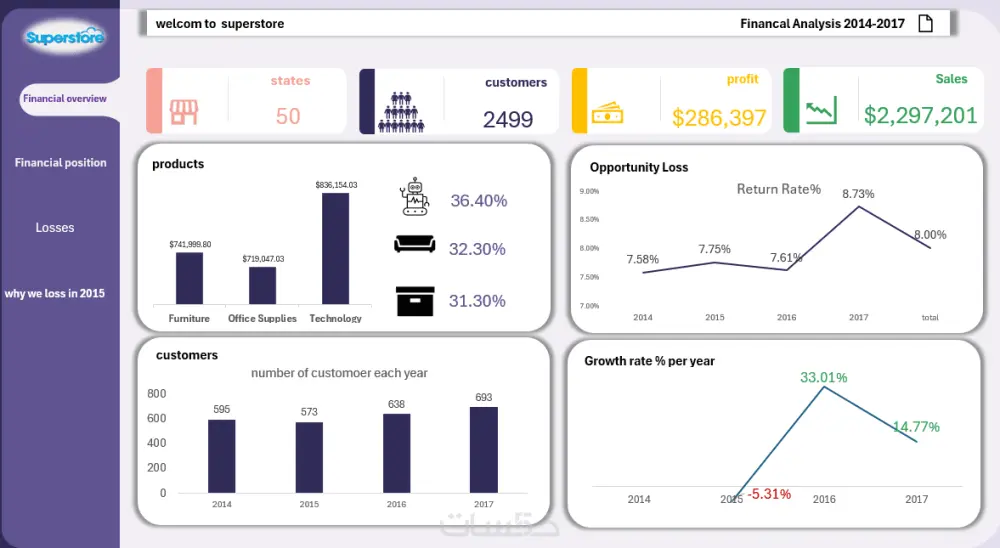Open why we loss in 2015 page
The width and height of the screenshot is (1000, 548).
[55, 293]
